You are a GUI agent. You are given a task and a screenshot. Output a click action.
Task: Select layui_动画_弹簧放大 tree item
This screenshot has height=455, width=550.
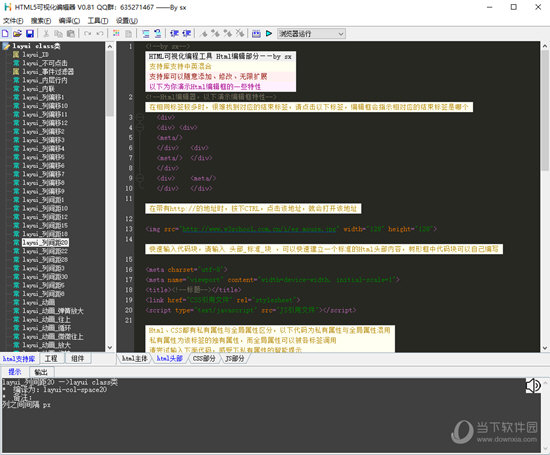(x=53, y=311)
